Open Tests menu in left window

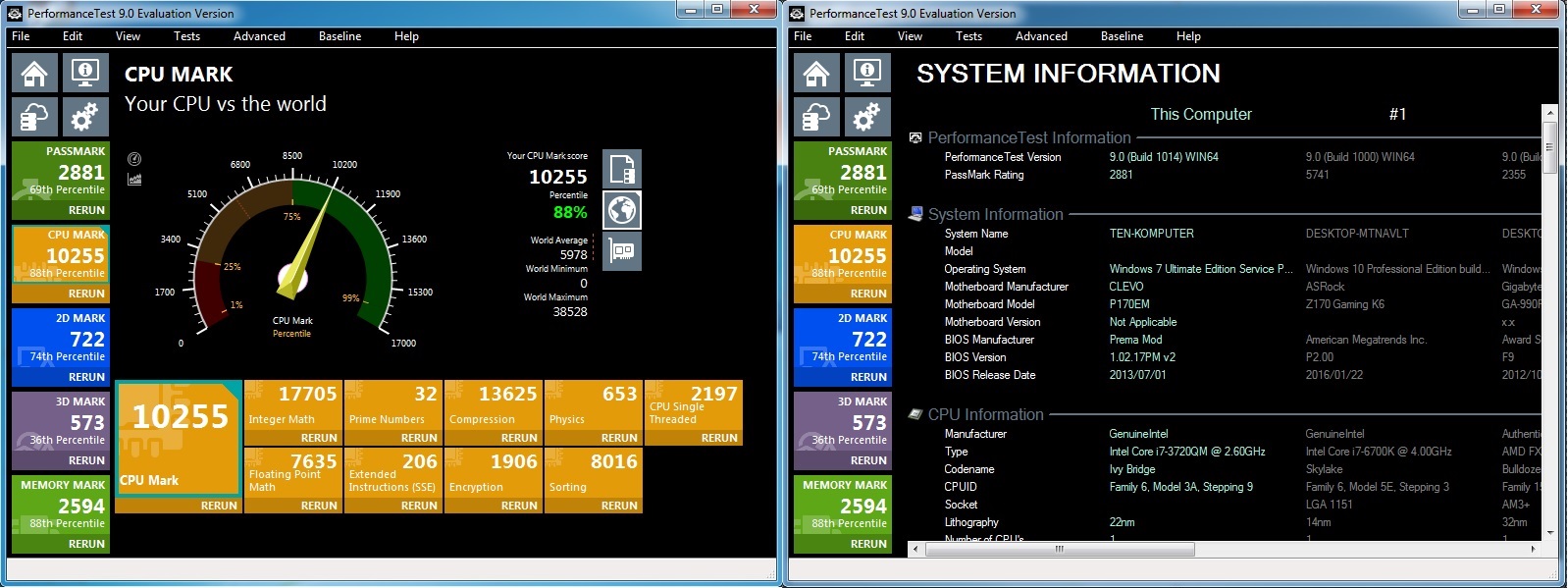[x=186, y=36]
